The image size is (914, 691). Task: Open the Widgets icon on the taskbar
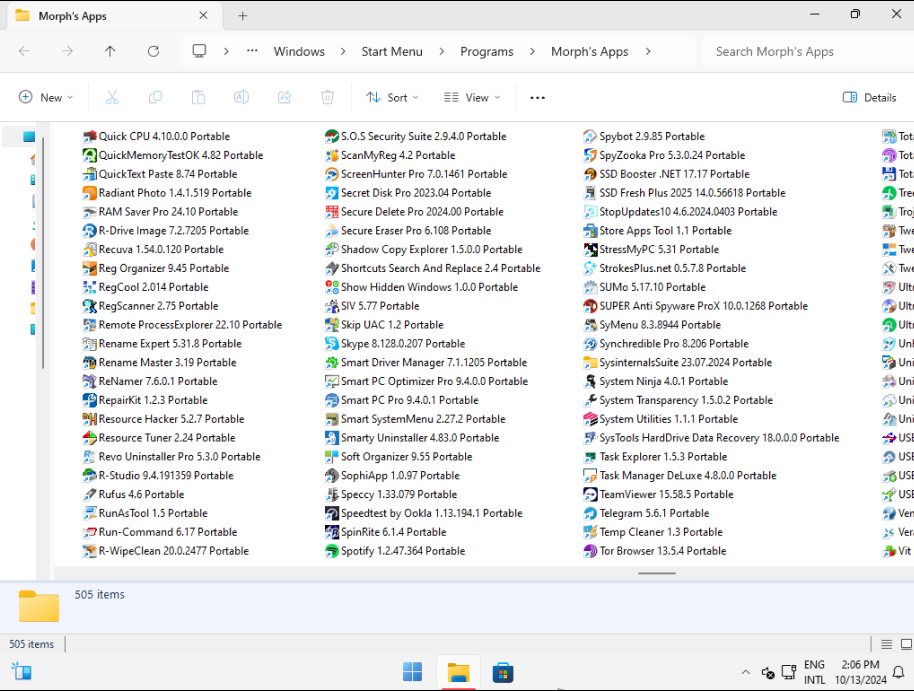pos(22,672)
